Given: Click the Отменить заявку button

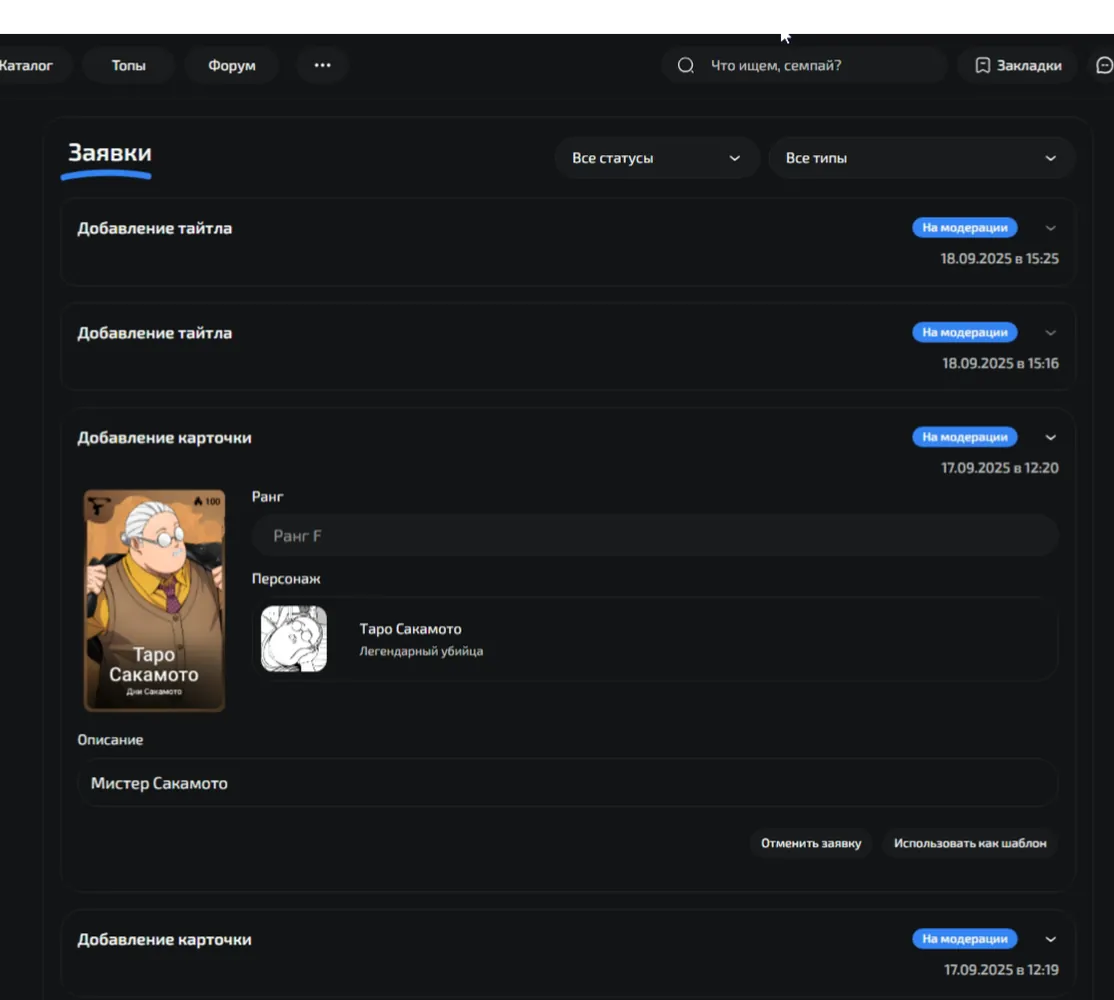Looking at the screenshot, I should click(x=811, y=843).
